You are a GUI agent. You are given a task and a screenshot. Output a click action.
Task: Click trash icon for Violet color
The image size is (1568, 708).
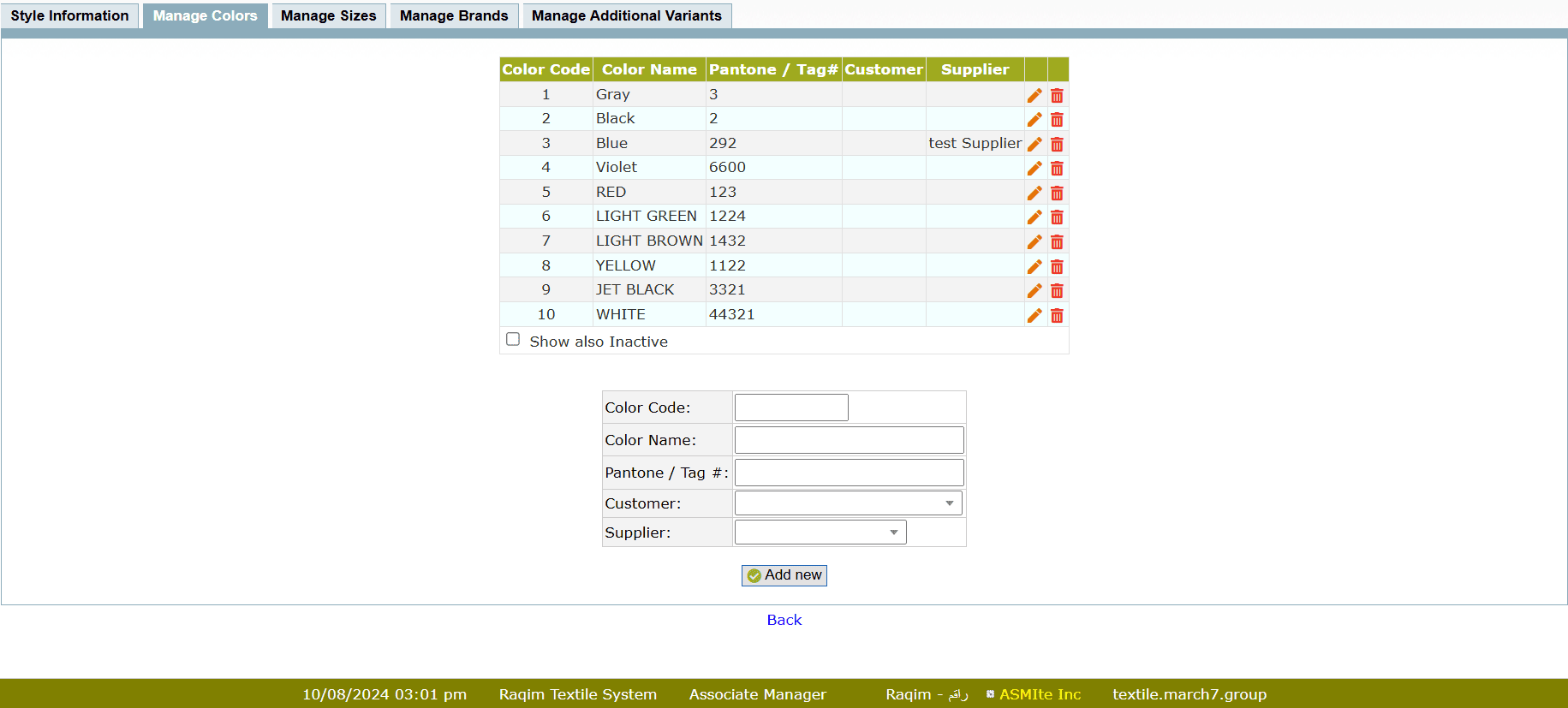tap(1057, 169)
